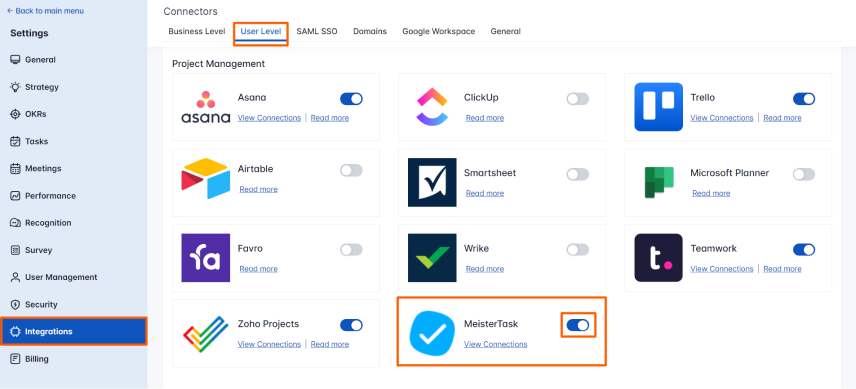The image size is (856, 389).
Task: Open the Domains tab
Action: click(x=370, y=32)
